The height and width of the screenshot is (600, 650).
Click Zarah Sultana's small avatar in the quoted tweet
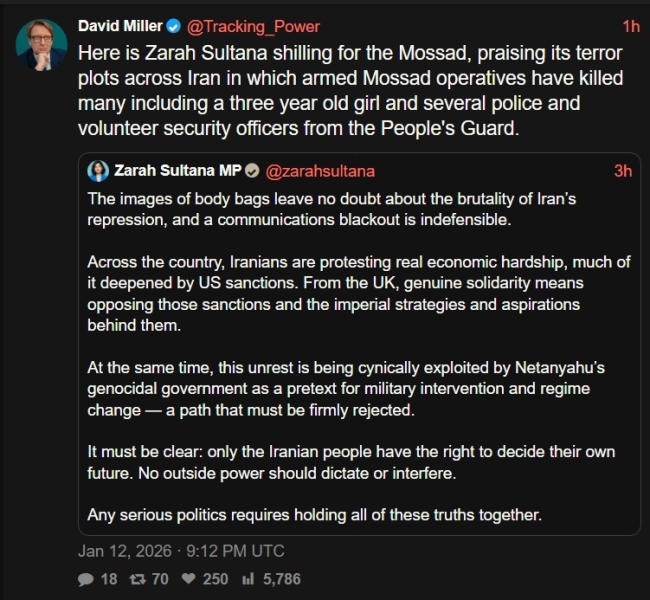point(99,171)
